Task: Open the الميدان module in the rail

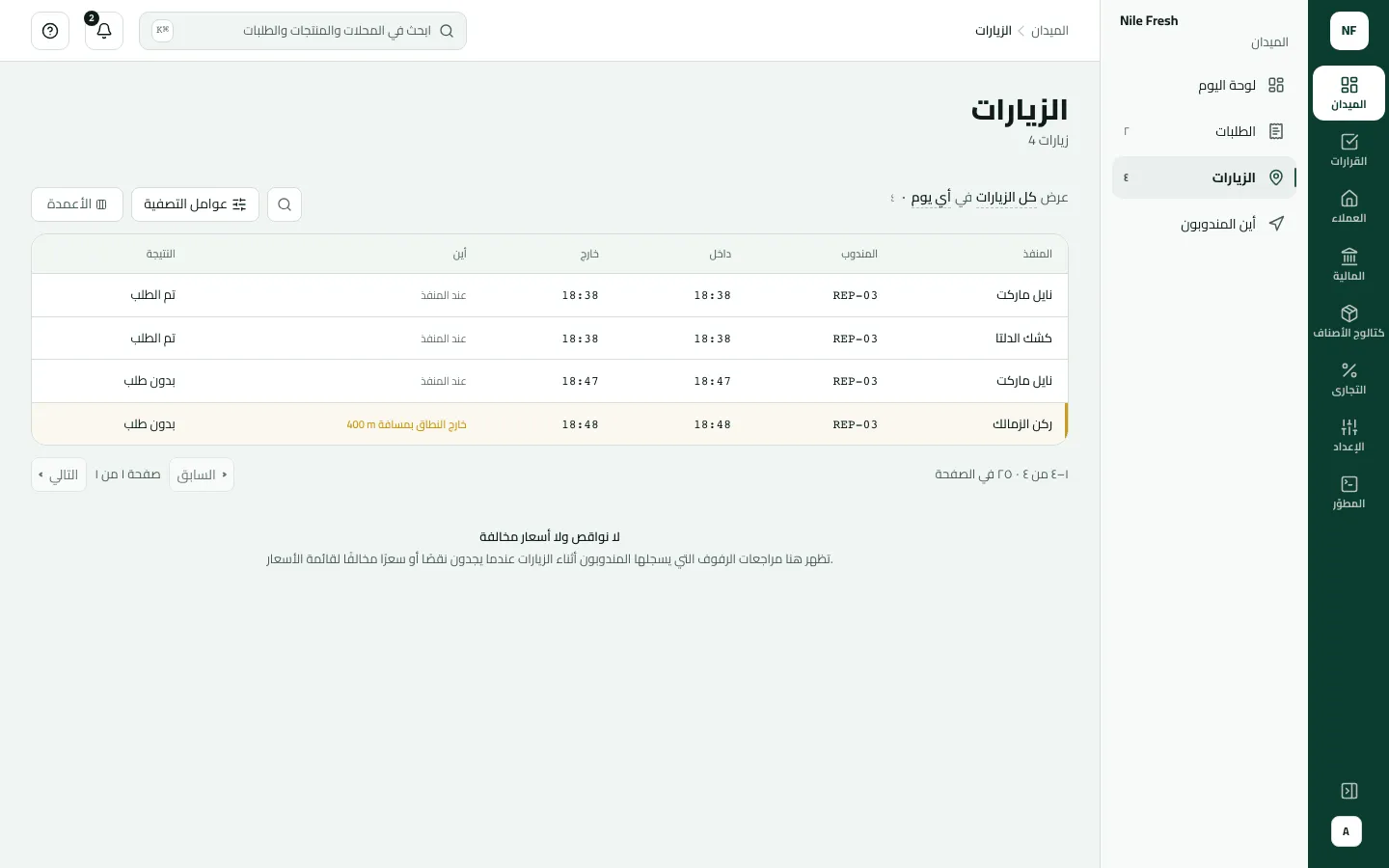Action: click(1348, 94)
